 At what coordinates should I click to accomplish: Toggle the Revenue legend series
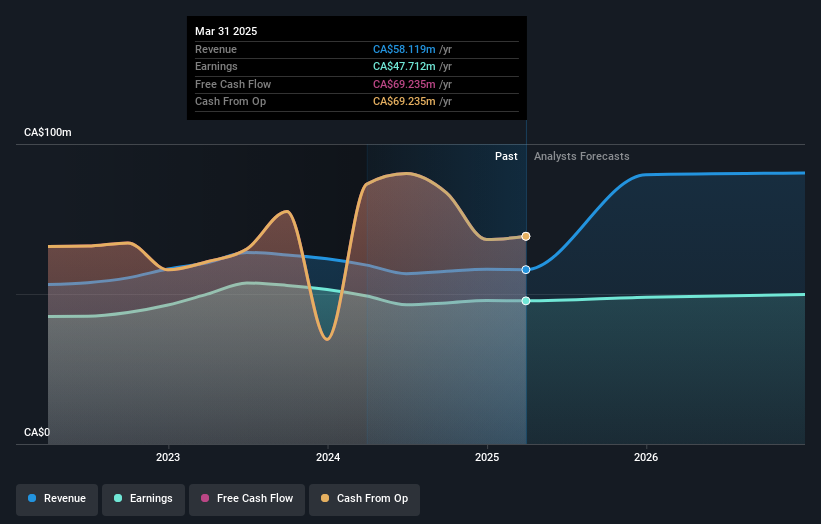57,499
